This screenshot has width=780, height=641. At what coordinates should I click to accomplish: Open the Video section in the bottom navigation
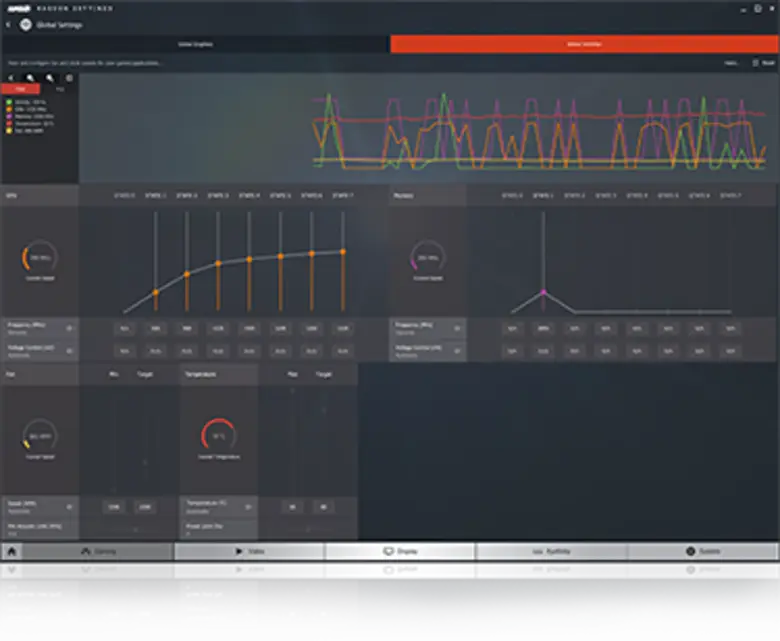click(x=249, y=551)
